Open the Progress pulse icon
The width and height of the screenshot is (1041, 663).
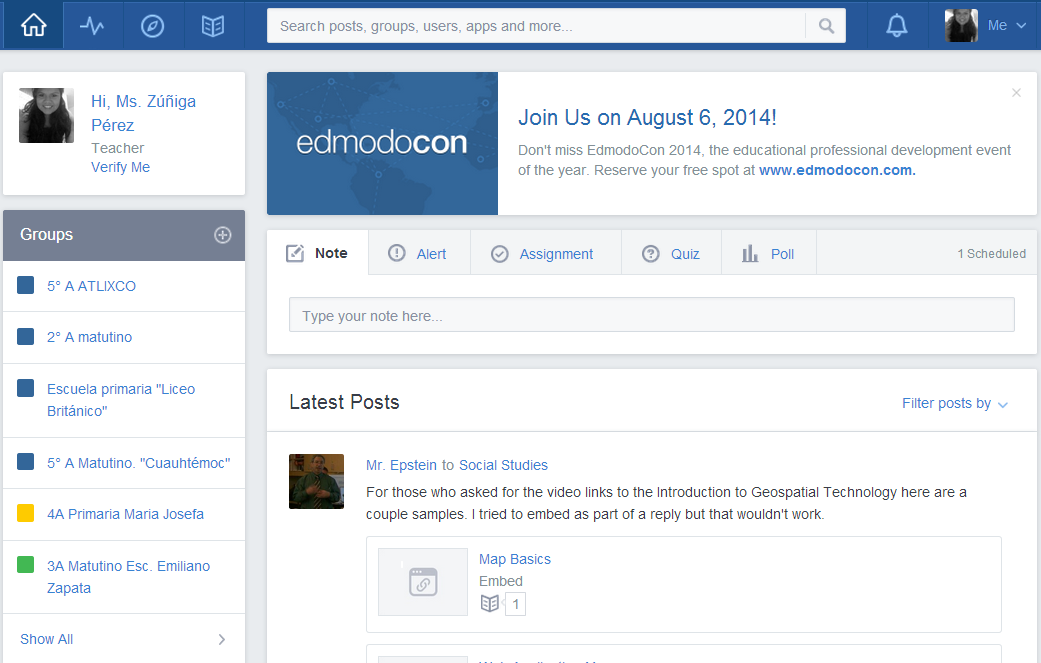92,26
